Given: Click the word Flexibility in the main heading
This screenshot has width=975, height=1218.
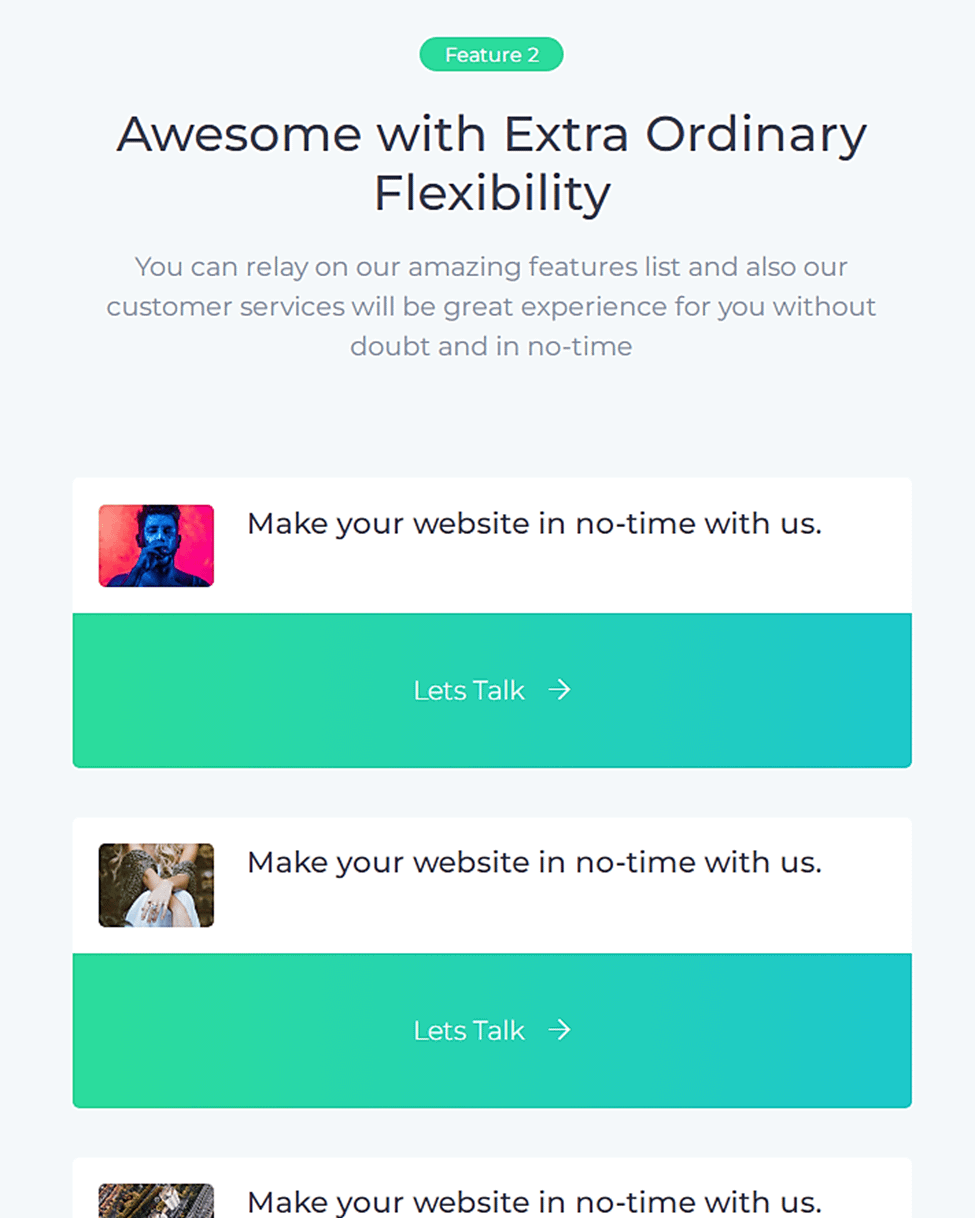Looking at the screenshot, I should pyautogui.click(x=491, y=192).
